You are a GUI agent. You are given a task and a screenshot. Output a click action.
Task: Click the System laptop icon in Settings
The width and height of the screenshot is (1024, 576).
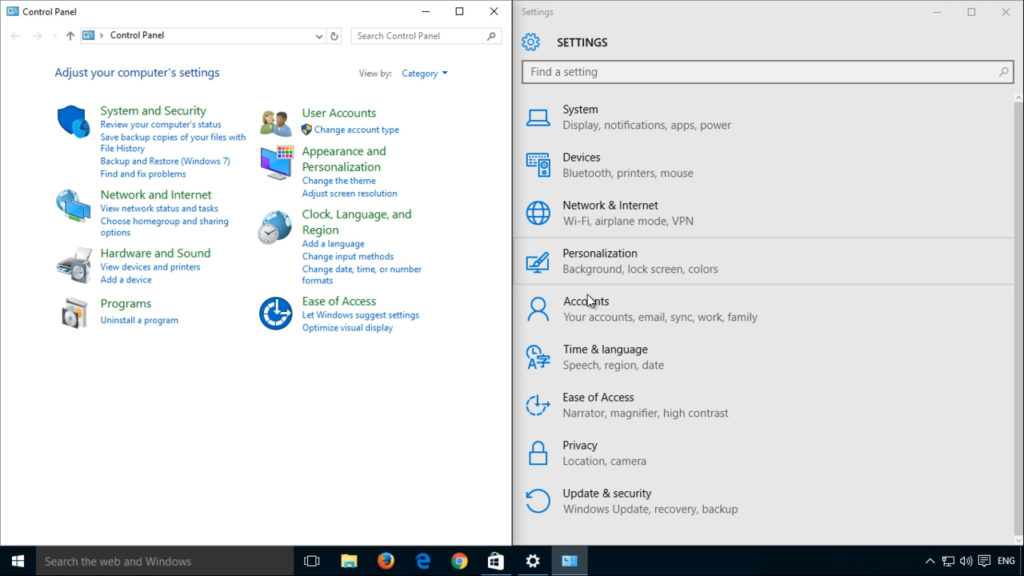coord(538,118)
